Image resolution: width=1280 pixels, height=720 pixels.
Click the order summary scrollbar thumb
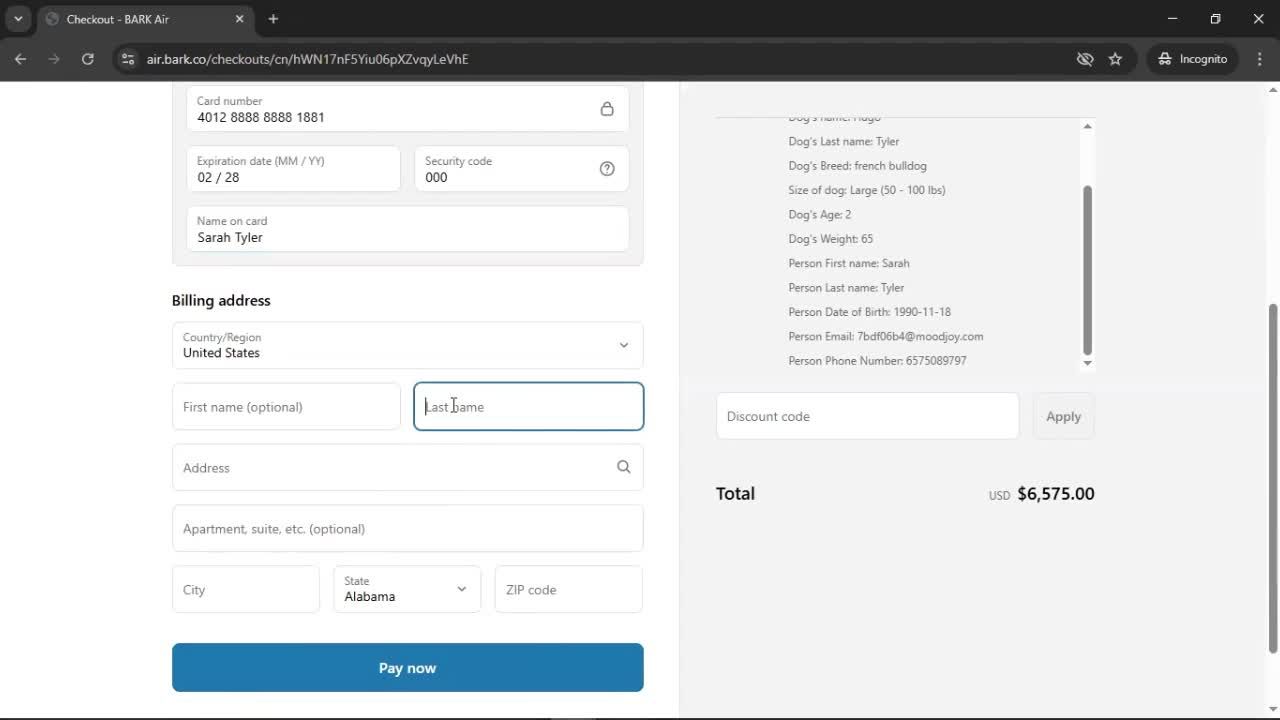1088,270
